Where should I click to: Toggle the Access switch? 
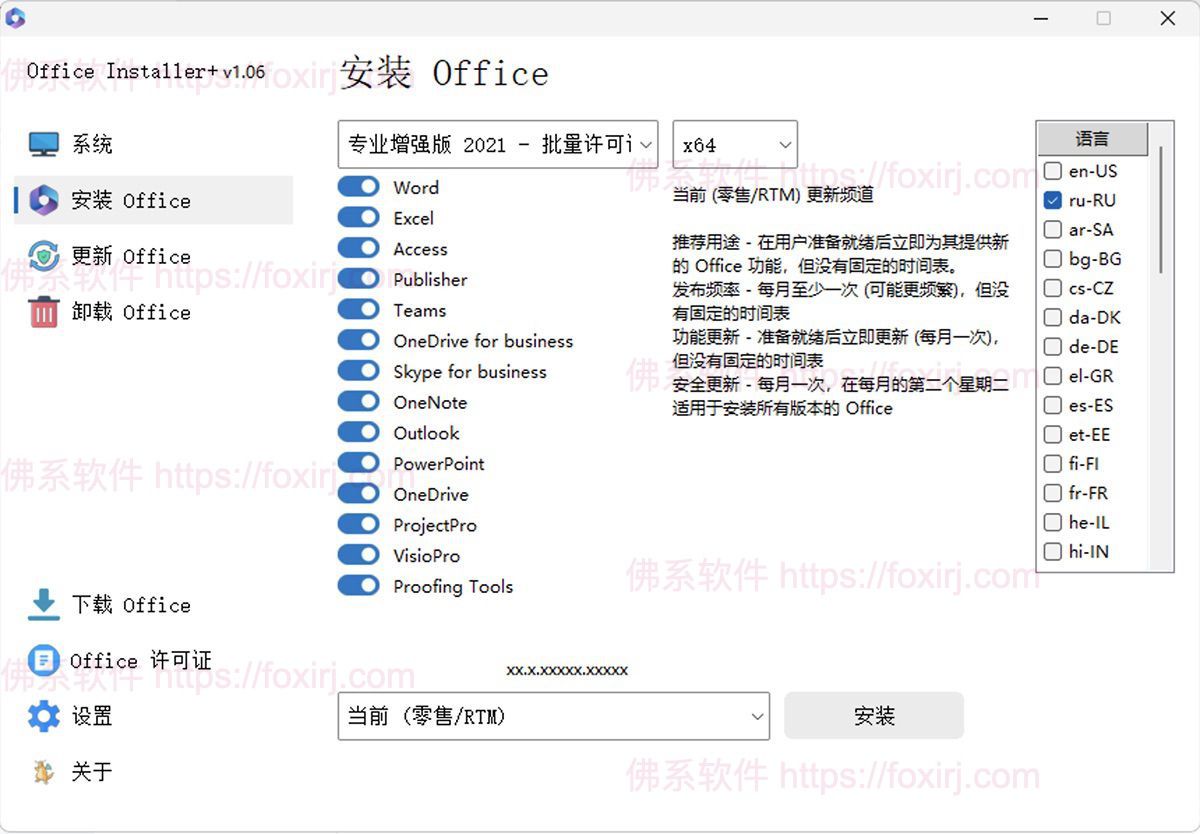[x=358, y=248]
